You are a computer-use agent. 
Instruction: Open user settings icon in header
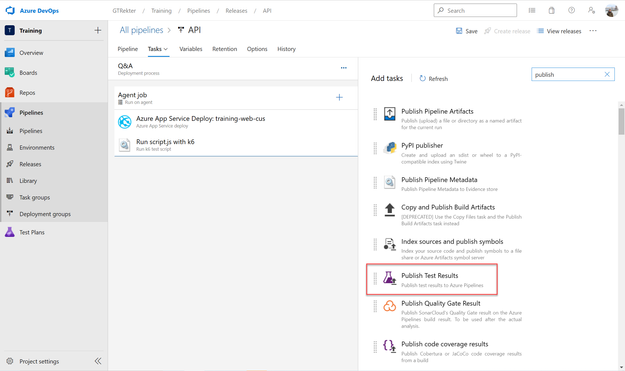click(x=592, y=10)
